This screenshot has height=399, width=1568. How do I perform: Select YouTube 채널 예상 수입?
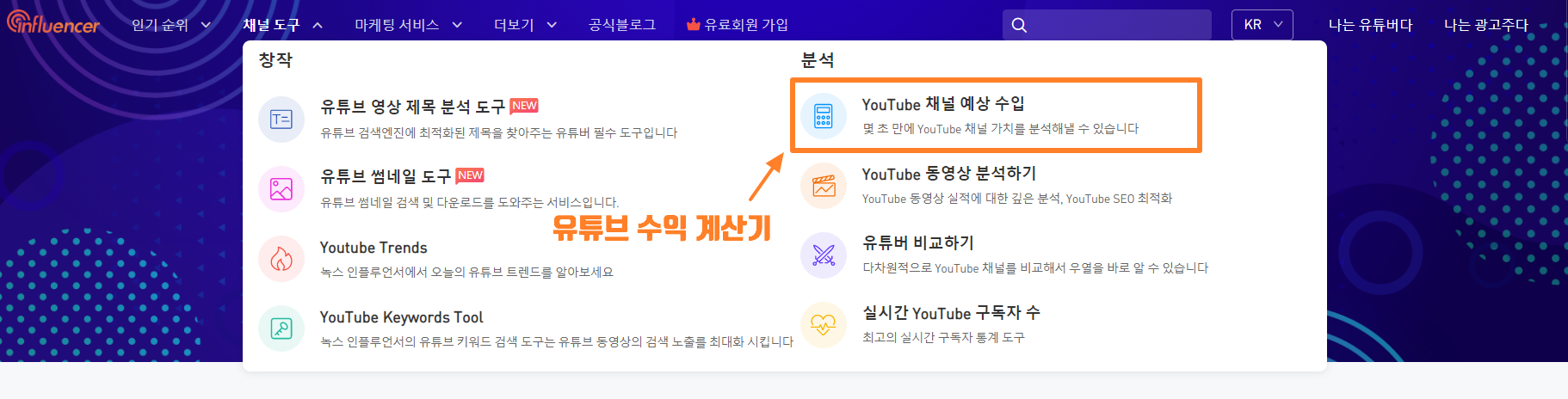pos(943,104)
